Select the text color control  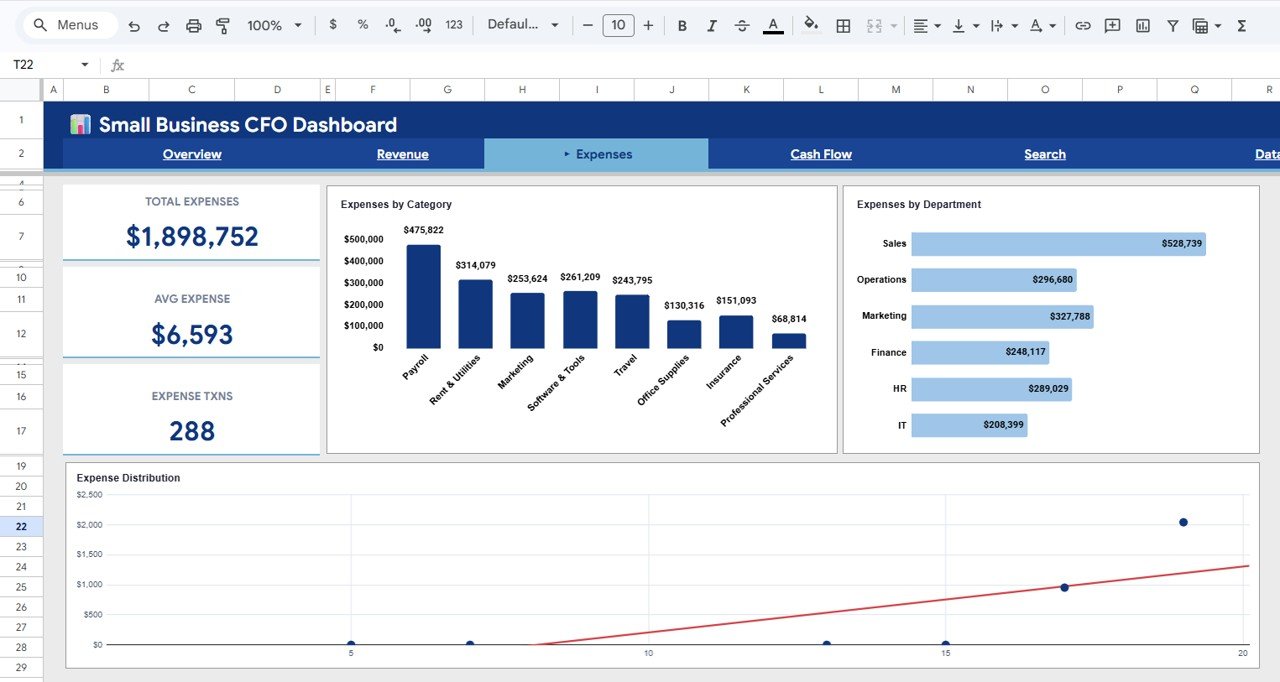773,25
